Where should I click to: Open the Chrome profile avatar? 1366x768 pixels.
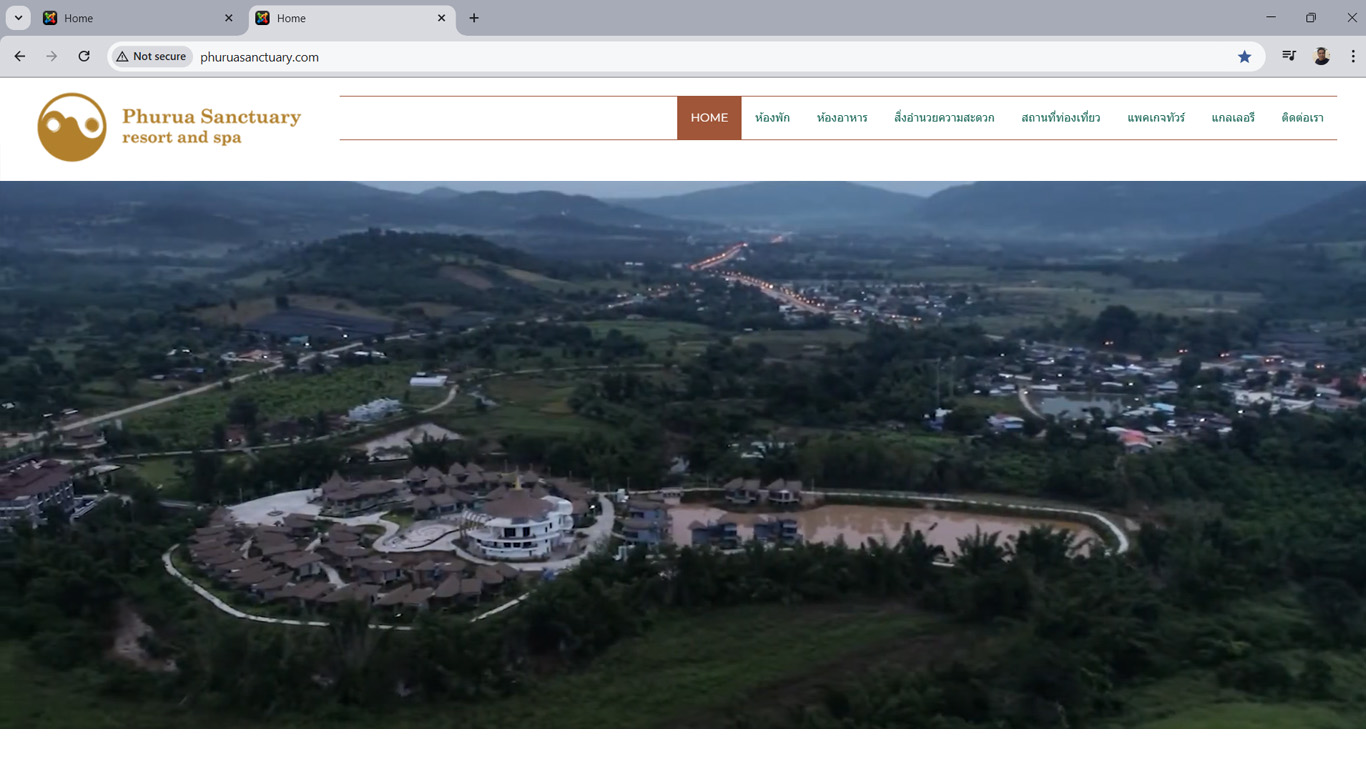click(x=1321, y=57)
